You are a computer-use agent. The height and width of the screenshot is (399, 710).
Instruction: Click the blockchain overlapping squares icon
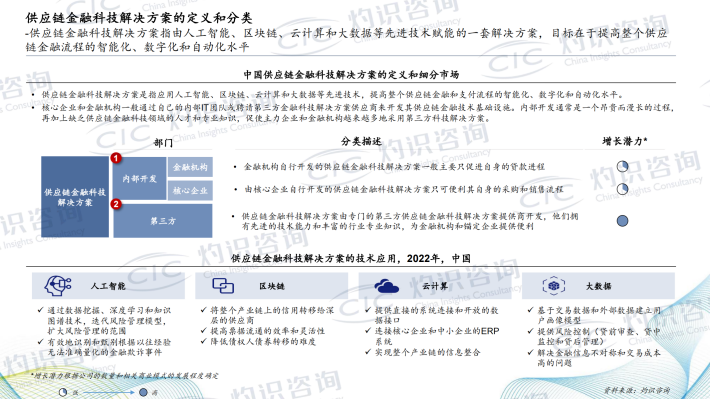223,286
